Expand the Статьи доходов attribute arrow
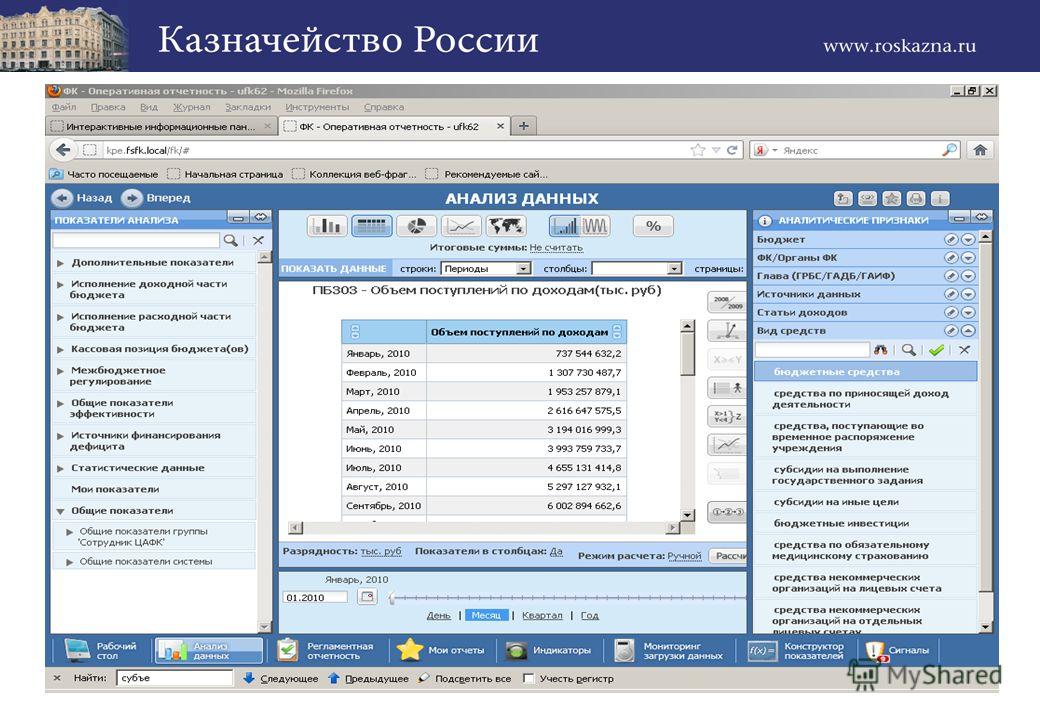The width and height of the screenshot is (1040, 720). pyautogui.click(x=968, y=312)
